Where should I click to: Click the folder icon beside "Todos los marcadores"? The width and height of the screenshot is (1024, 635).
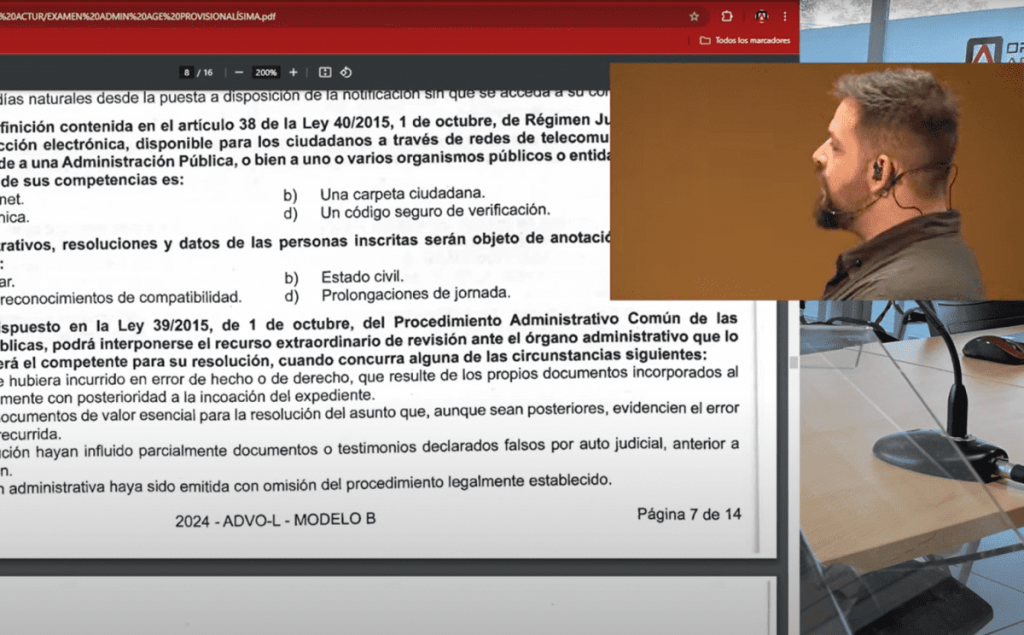click(704, 40)
